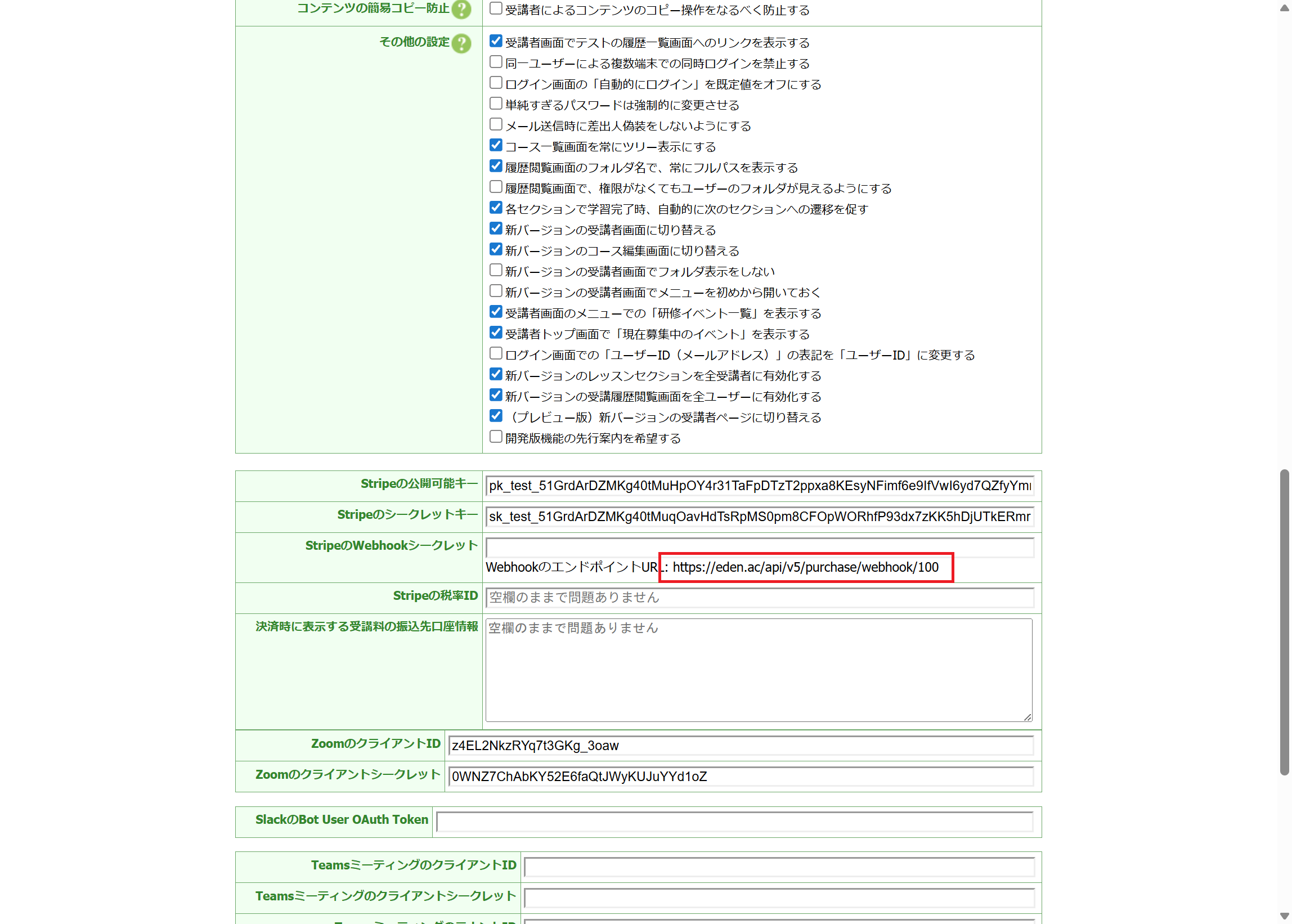1292x924 pixels.
Task: Check 権限がなくてもユーザーのフォルダが見える option
Action: click(496, 187)
